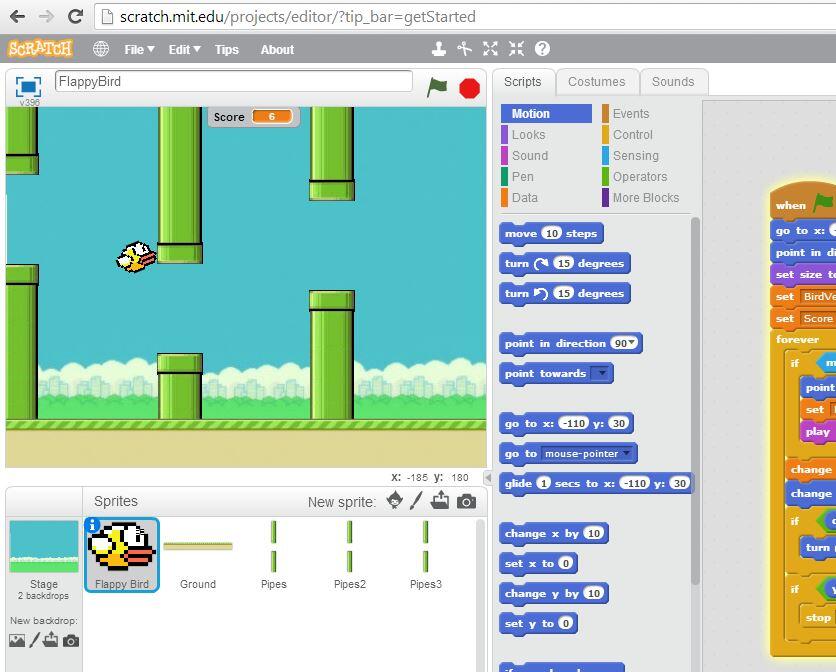The width and height of the screenshot is (836, 672).
Task: Upload backdrop from file
Action: point(51,639)
